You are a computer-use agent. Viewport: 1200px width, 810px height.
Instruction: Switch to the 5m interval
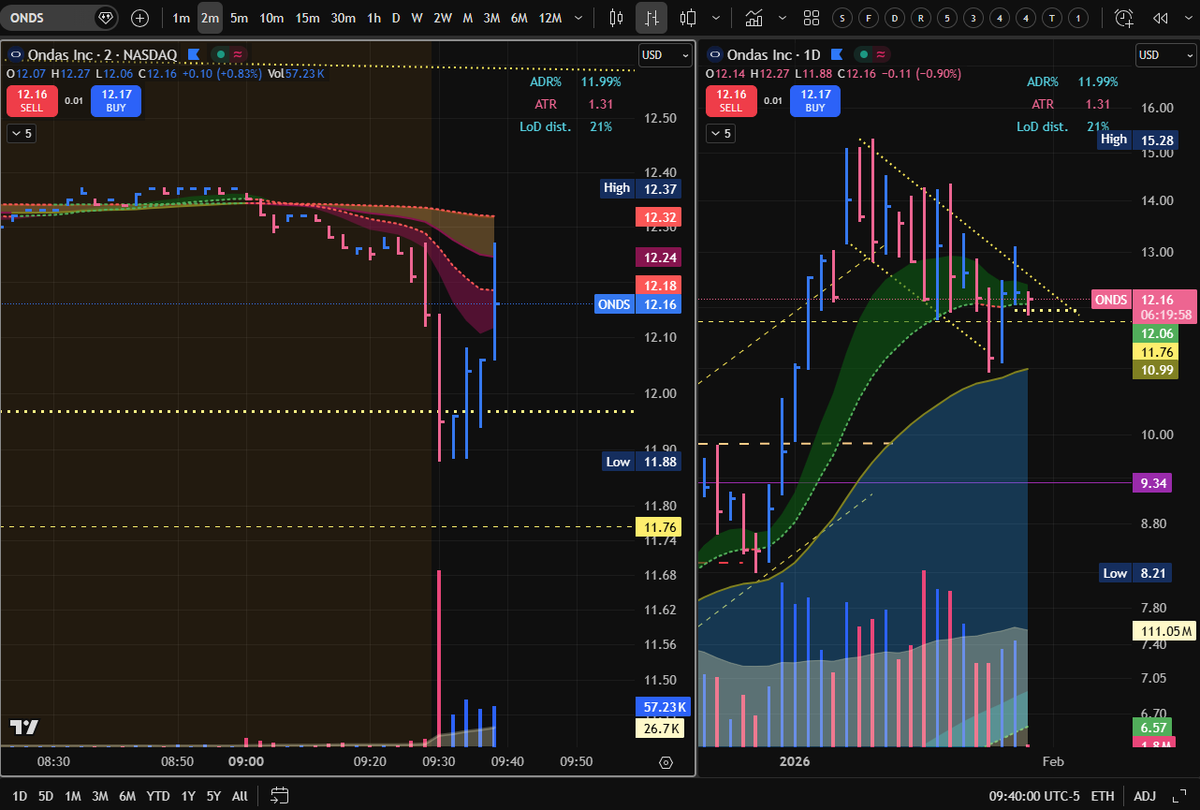click(x=239, y=18)
